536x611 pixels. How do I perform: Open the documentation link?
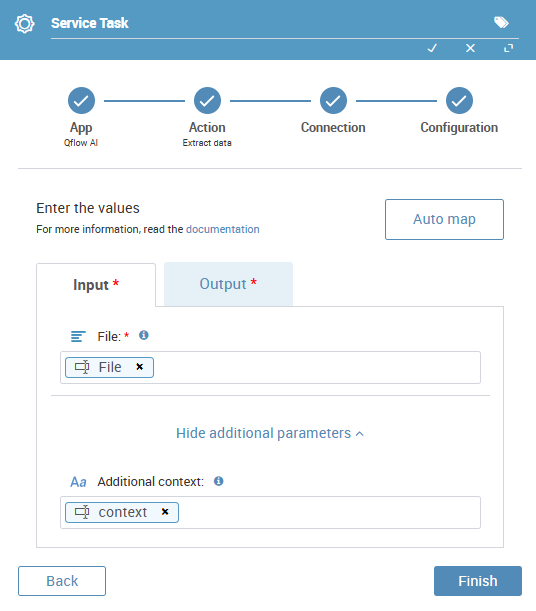(223, 229)
